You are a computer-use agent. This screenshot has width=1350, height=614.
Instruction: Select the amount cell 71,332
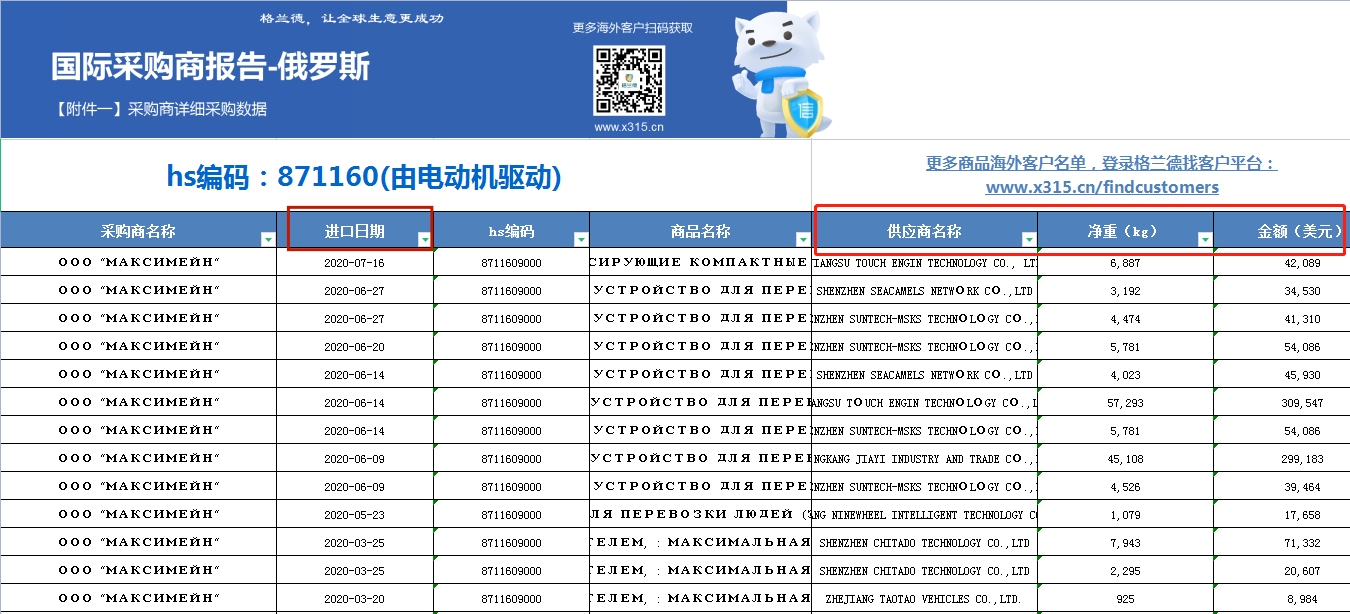coord(1282,543)
